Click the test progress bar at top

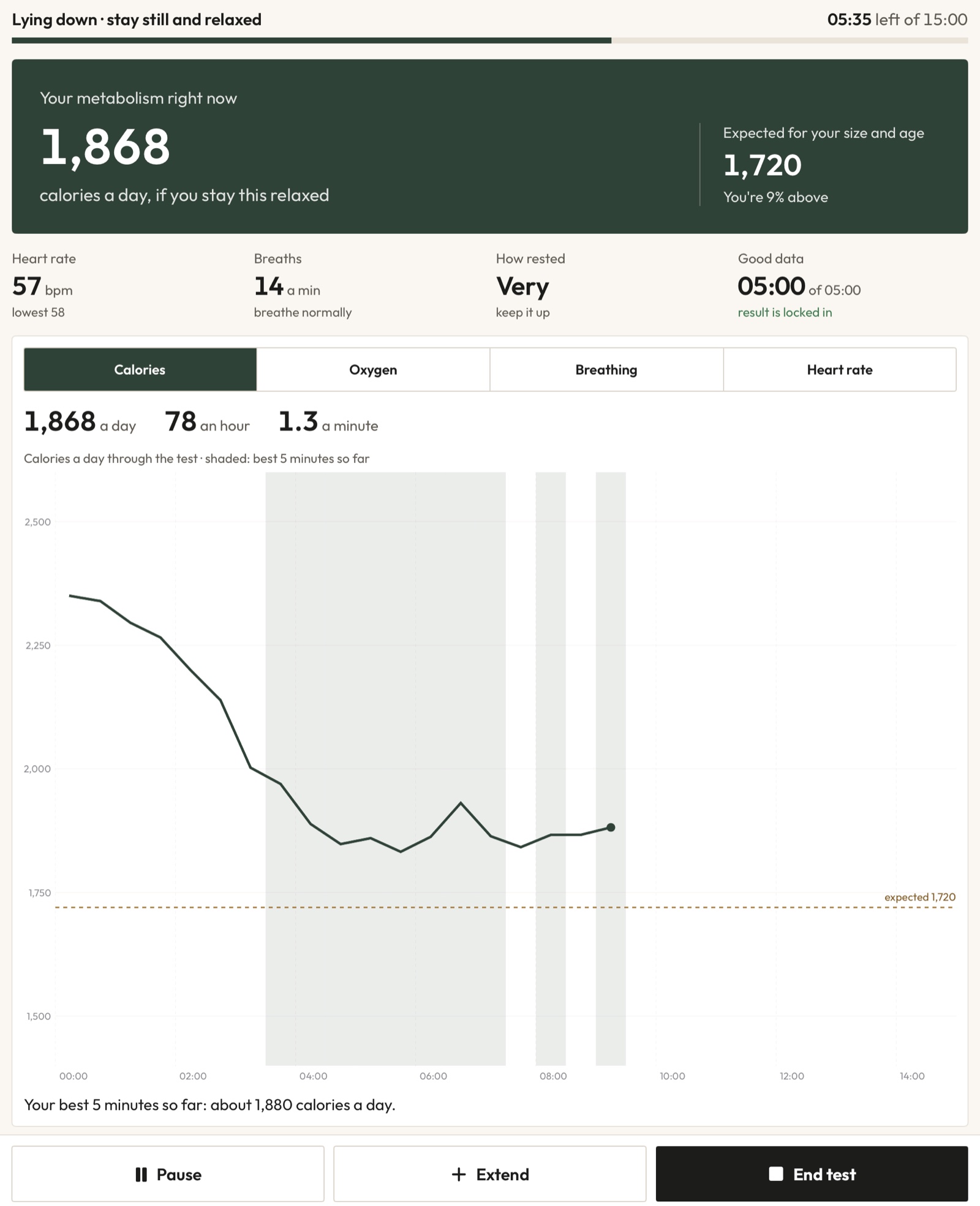(489, 40)
